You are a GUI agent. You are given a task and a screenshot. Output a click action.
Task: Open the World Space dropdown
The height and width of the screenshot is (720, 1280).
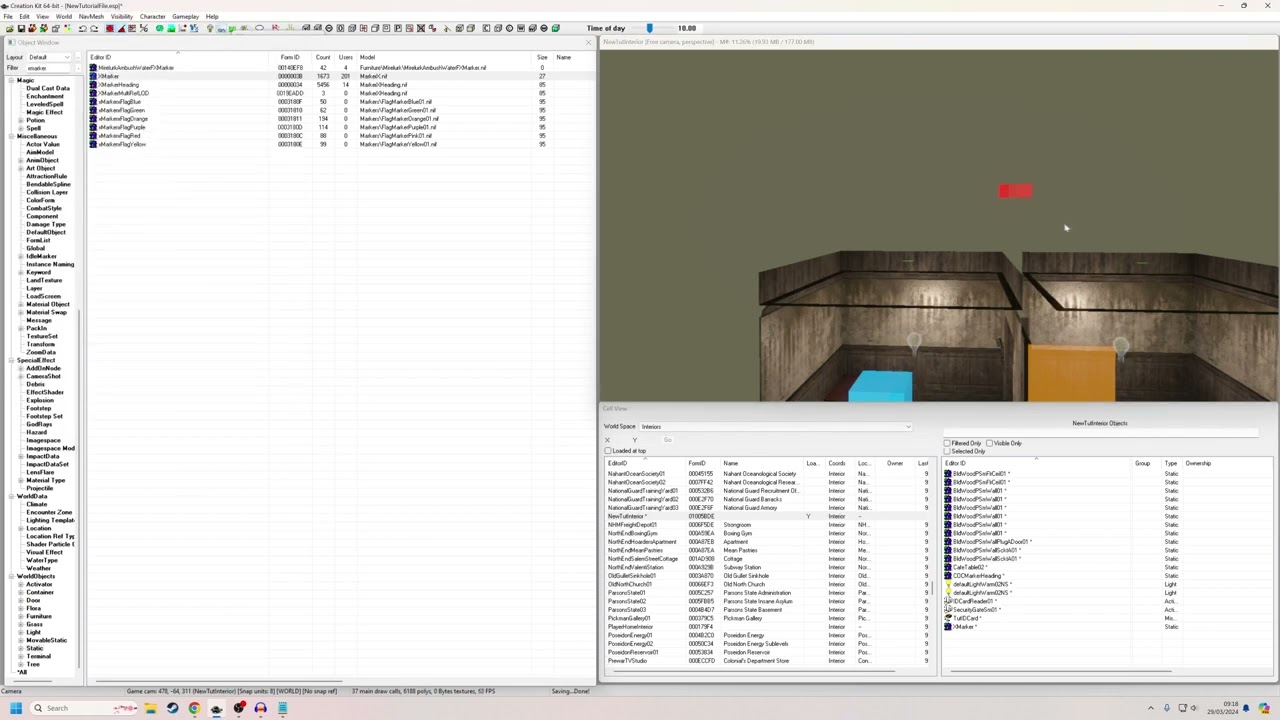pyautogui.click(x=776, y=427)
